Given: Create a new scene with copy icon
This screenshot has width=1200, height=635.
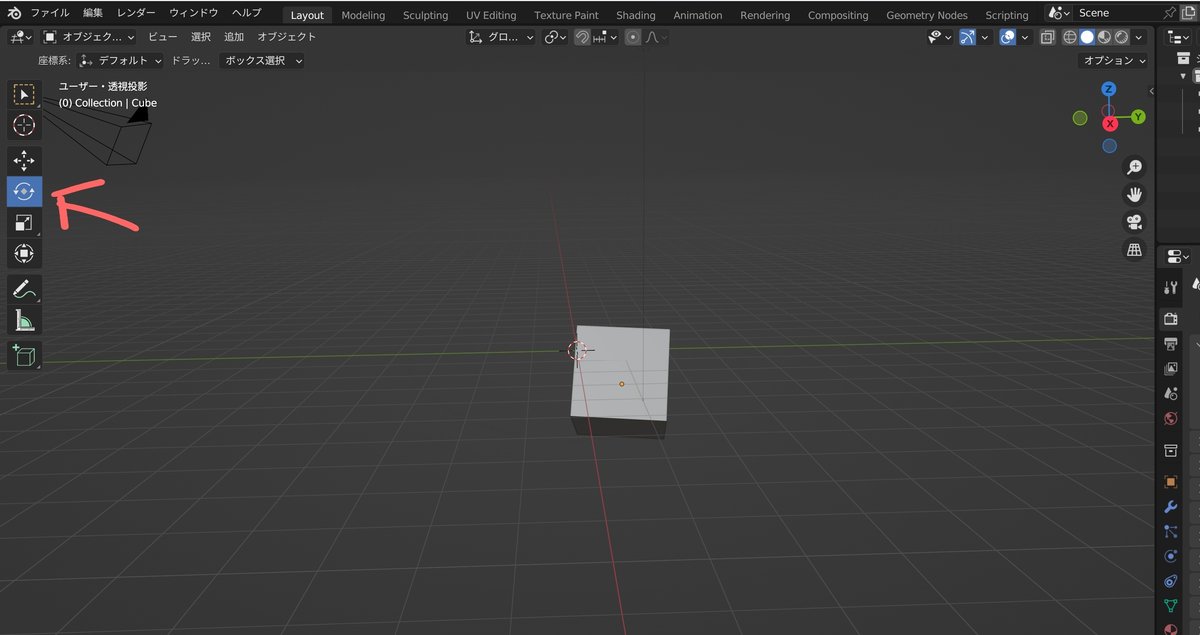Looking at the screenshot, I should tap(1189, 13).
